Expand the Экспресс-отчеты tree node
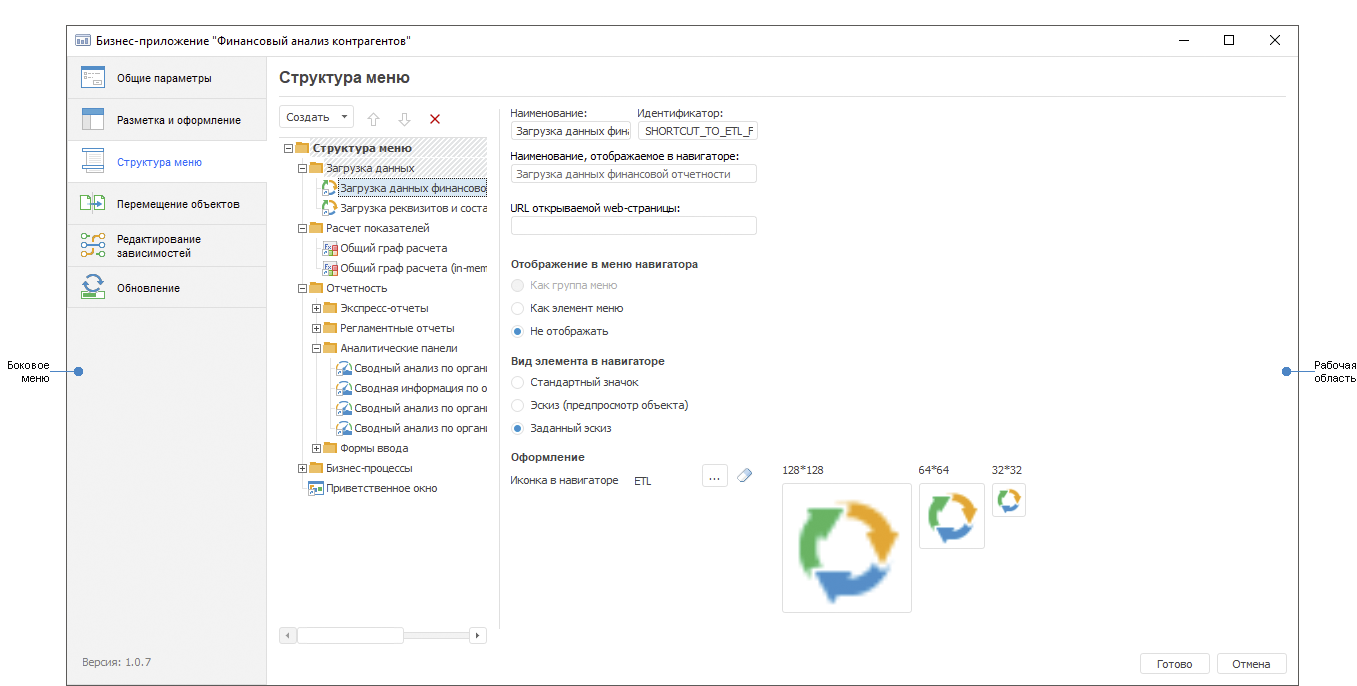 pos(317,308)
